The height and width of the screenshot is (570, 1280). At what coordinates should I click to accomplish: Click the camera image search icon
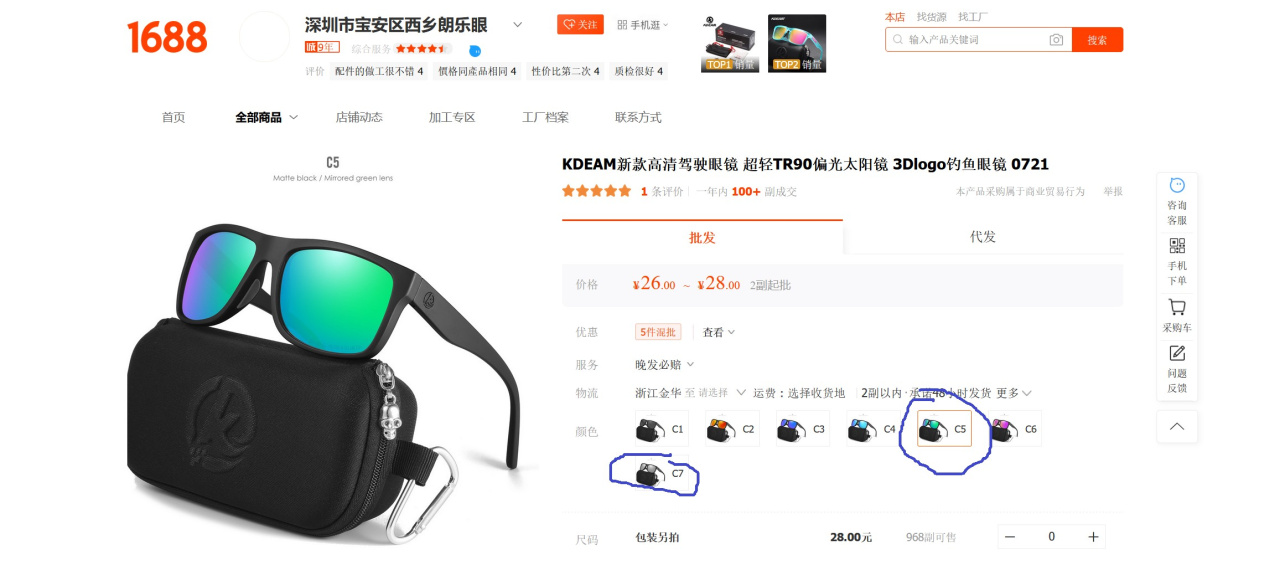pyautogui.click(x=1056, y=40)
